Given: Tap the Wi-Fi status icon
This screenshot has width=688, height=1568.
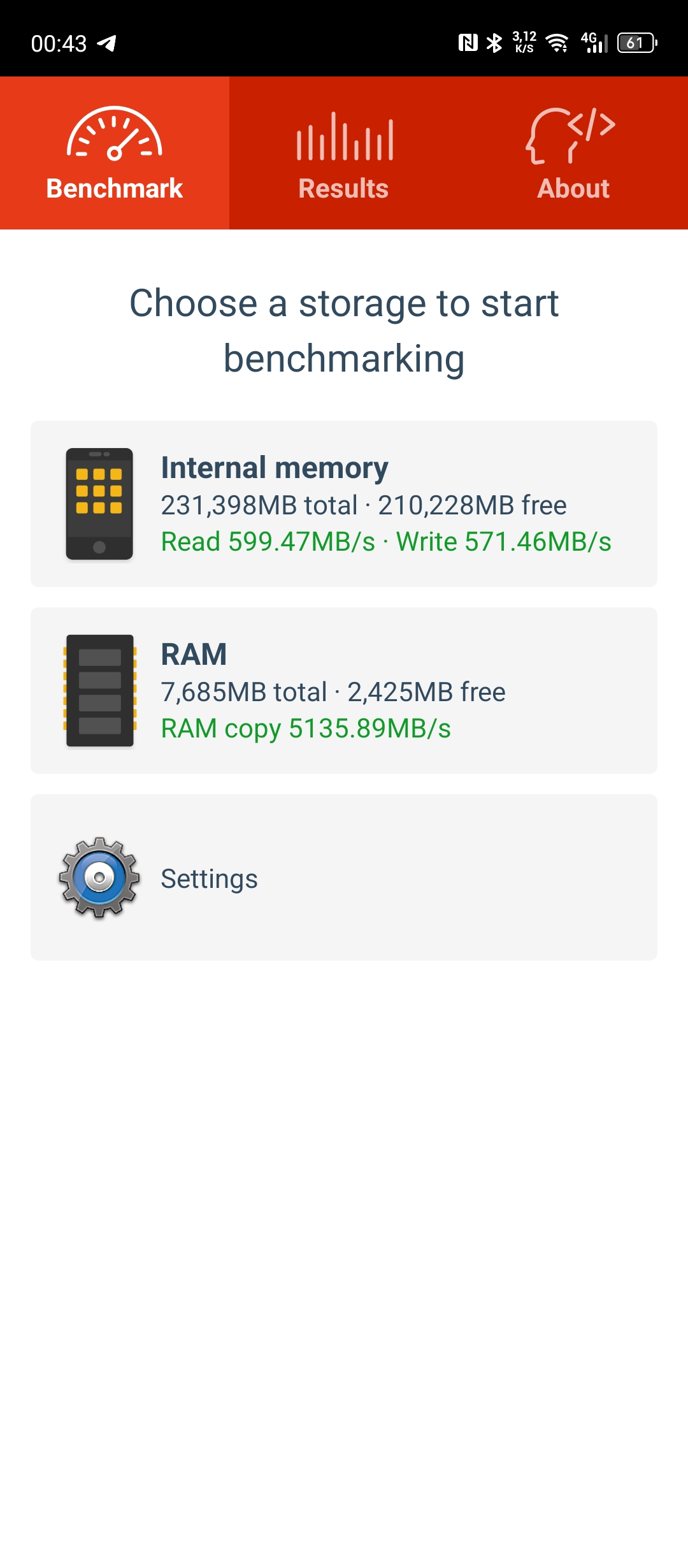Looking at the screenshot, I should pos(557,43).
